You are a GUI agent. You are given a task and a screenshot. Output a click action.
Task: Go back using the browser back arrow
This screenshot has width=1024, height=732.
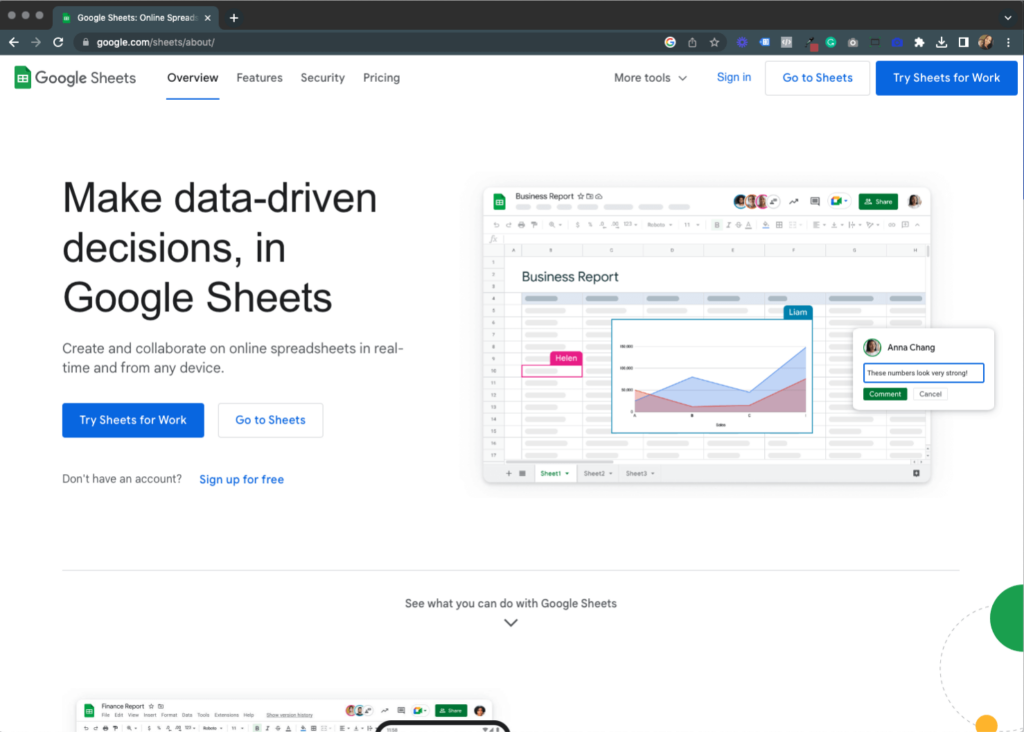14,42
